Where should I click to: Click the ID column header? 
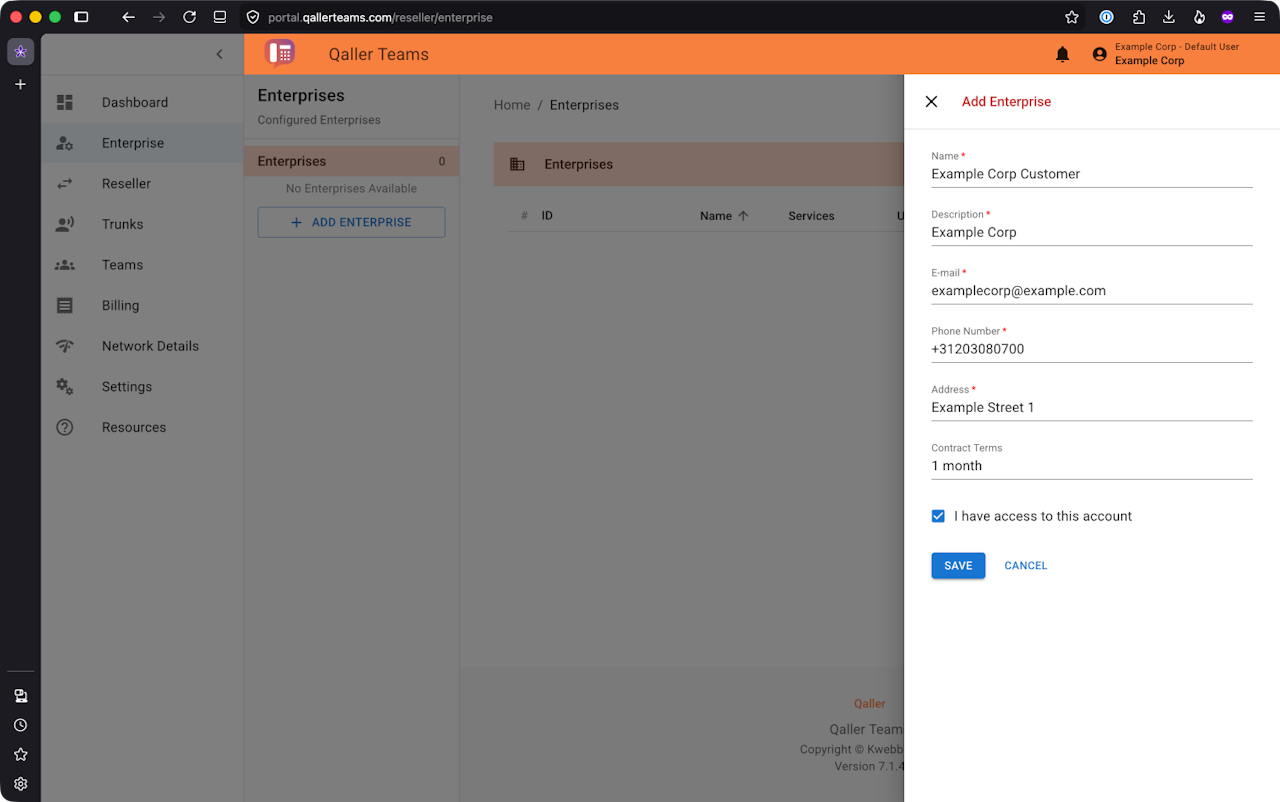point(547,216)
